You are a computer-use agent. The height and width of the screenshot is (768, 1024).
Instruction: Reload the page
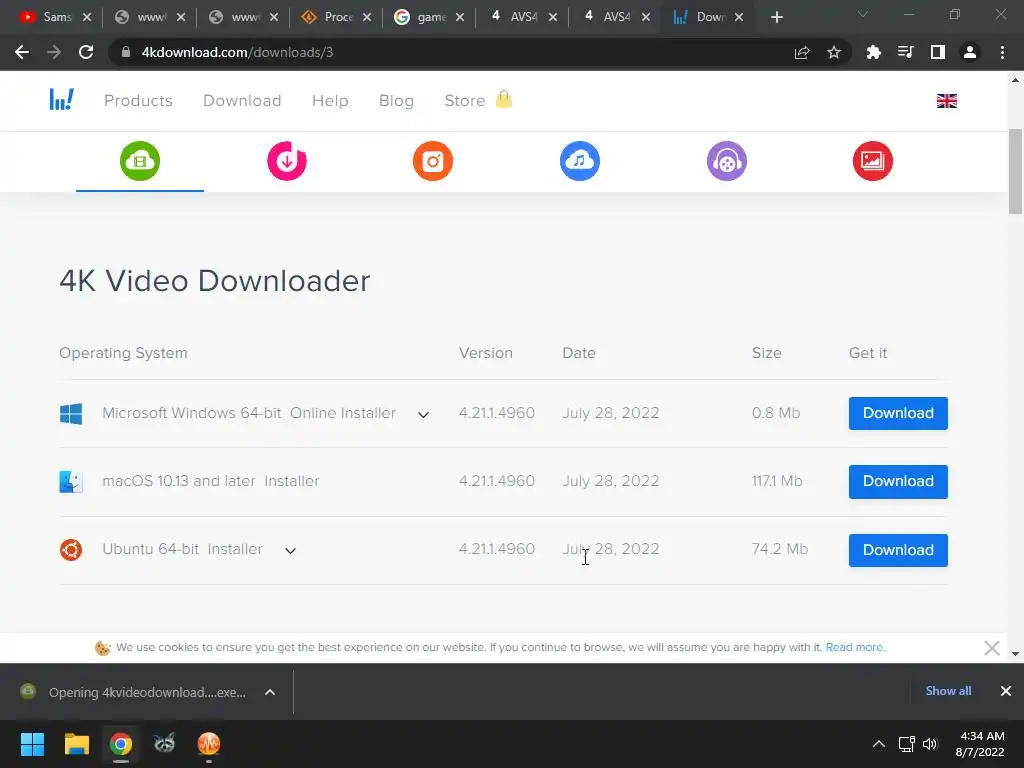pos(86,52)
